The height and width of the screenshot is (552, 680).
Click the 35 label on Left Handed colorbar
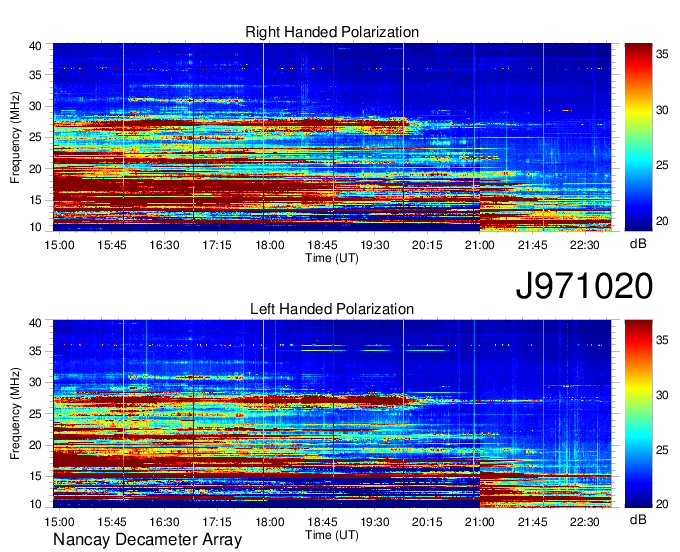tap(662, 340)
